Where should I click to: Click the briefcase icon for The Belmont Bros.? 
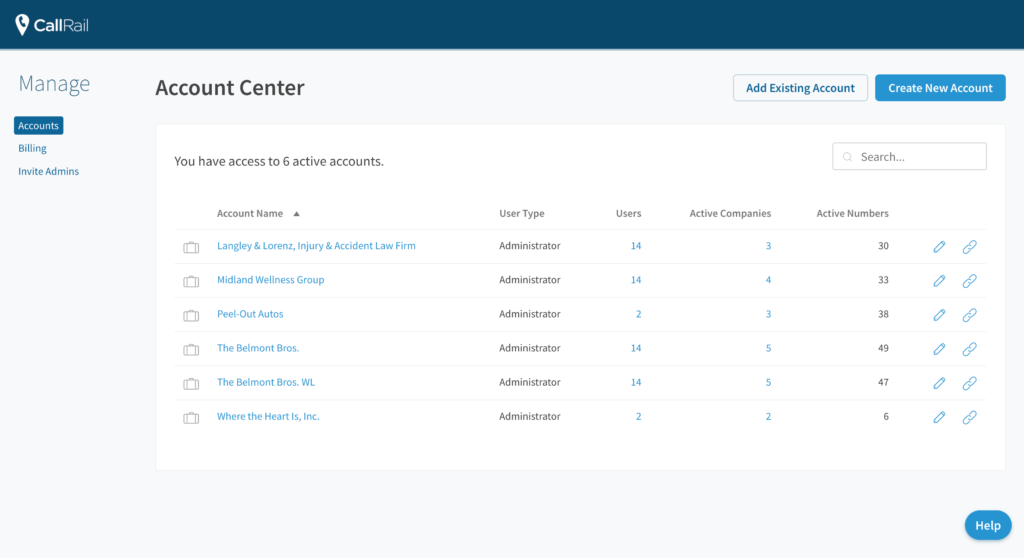click(191, 349)
